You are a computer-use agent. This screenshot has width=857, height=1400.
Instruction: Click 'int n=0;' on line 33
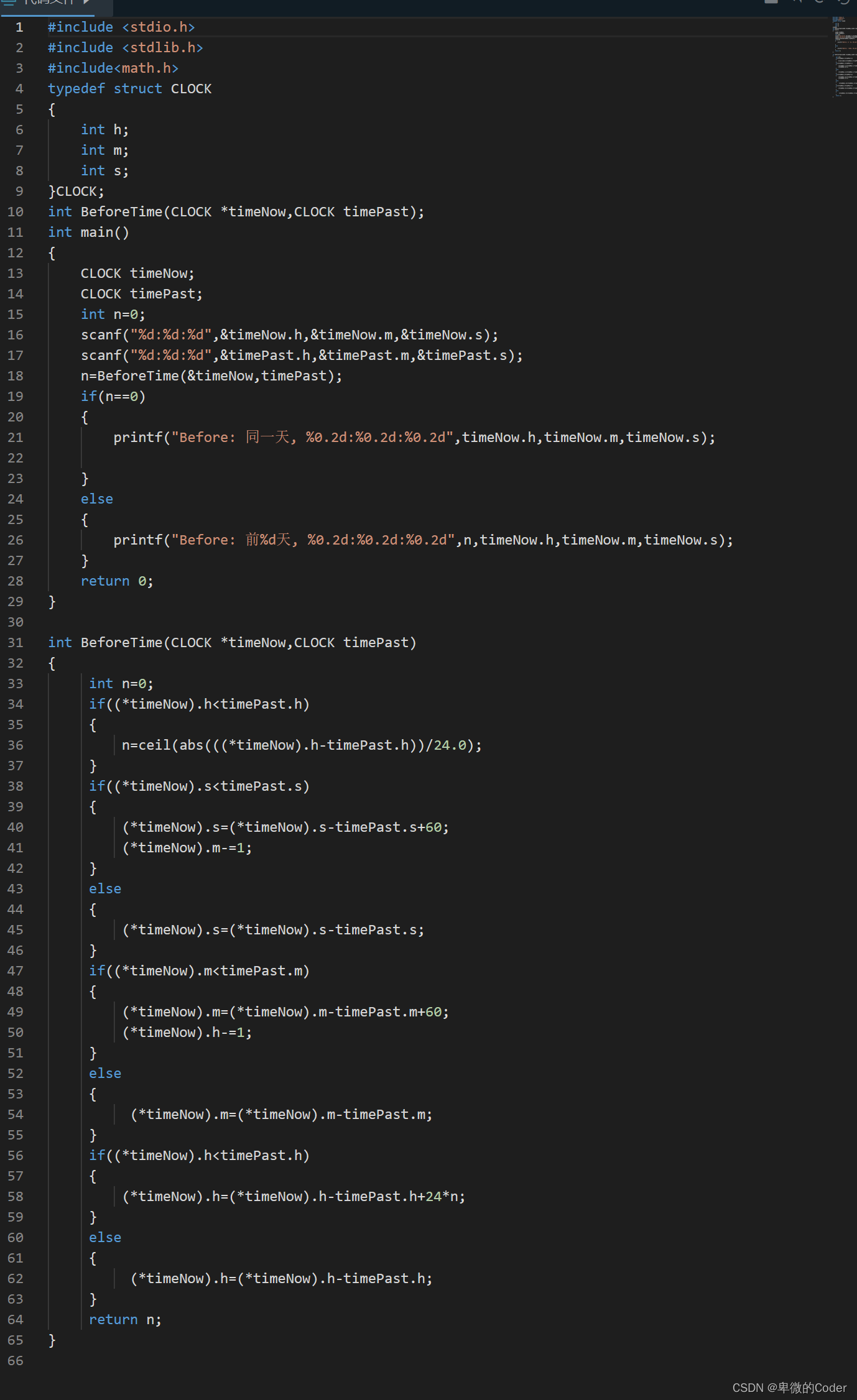point(121,684)
